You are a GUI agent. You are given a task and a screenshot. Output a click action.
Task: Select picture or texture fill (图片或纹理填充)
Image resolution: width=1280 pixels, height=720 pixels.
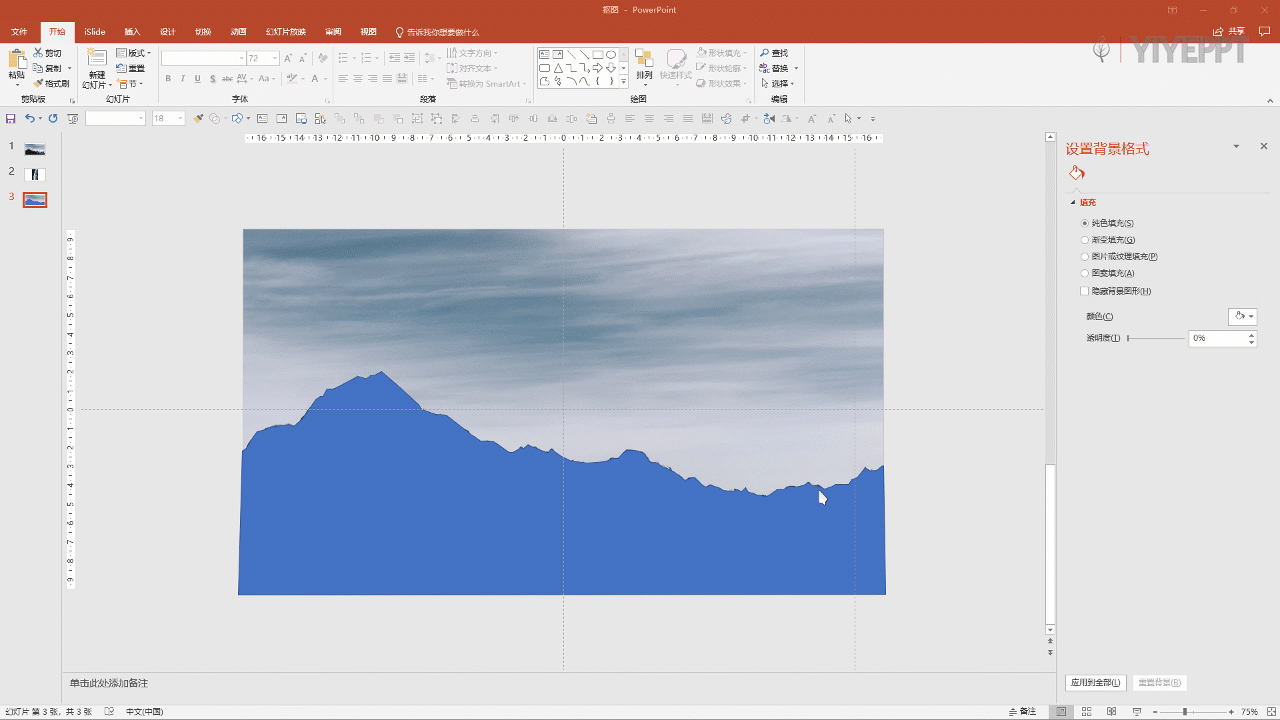[1085, 256]
